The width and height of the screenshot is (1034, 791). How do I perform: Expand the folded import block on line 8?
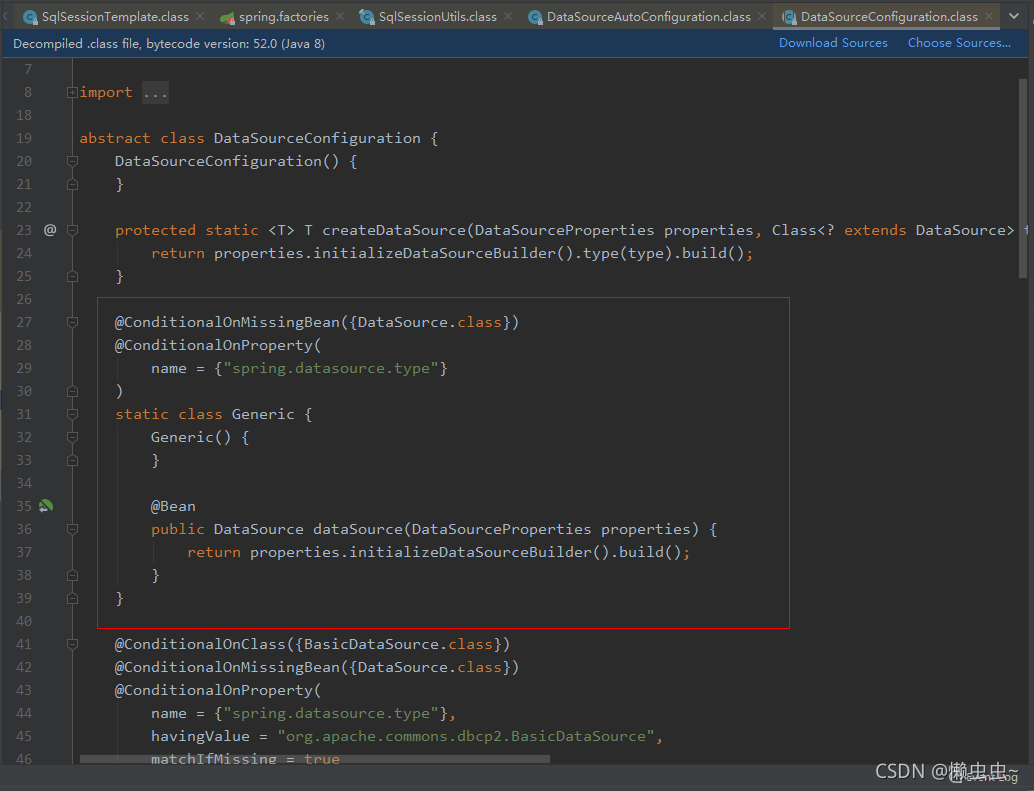coord(73,92)
